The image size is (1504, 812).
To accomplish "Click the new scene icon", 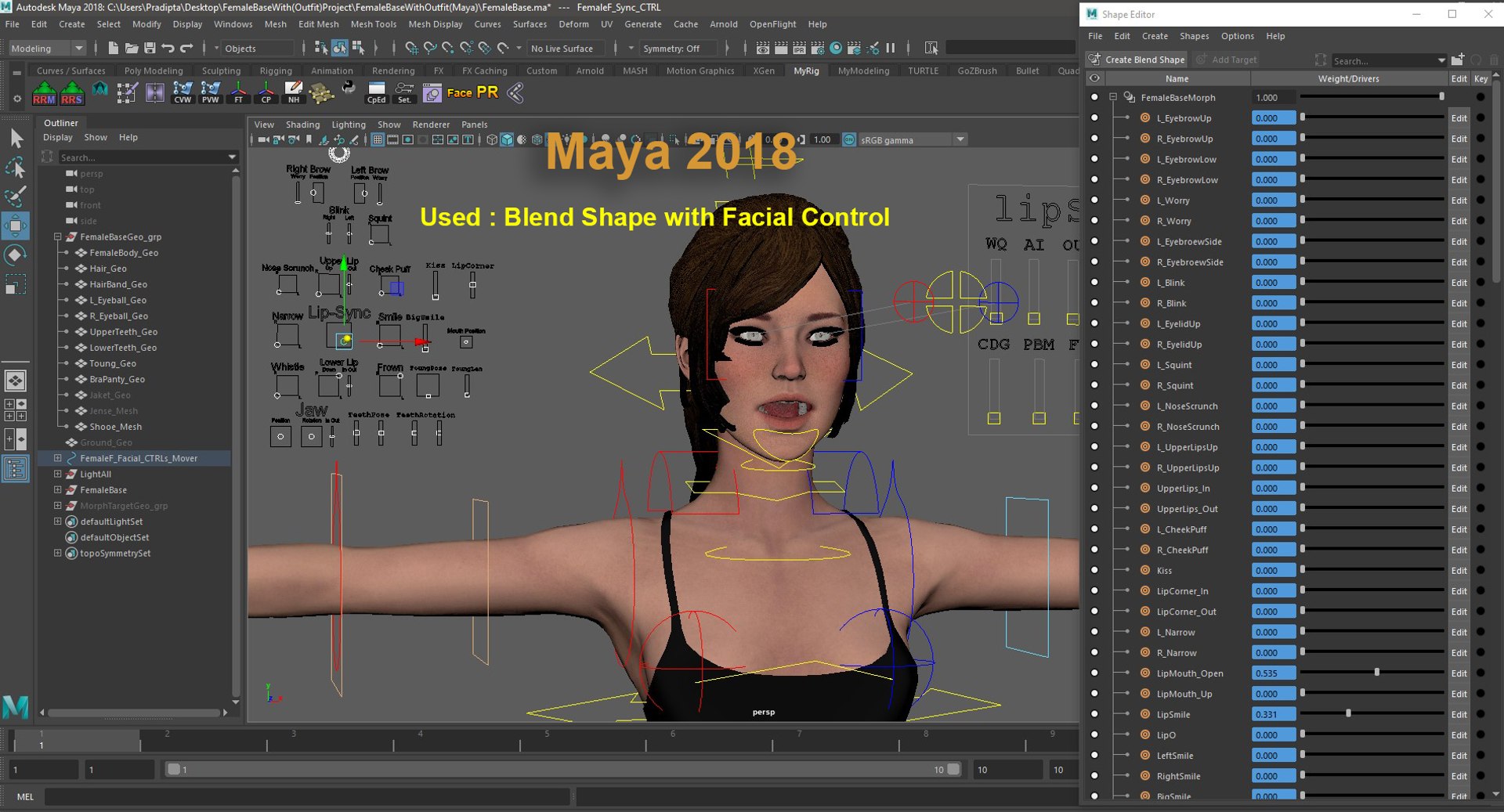I will coord(113,49).
